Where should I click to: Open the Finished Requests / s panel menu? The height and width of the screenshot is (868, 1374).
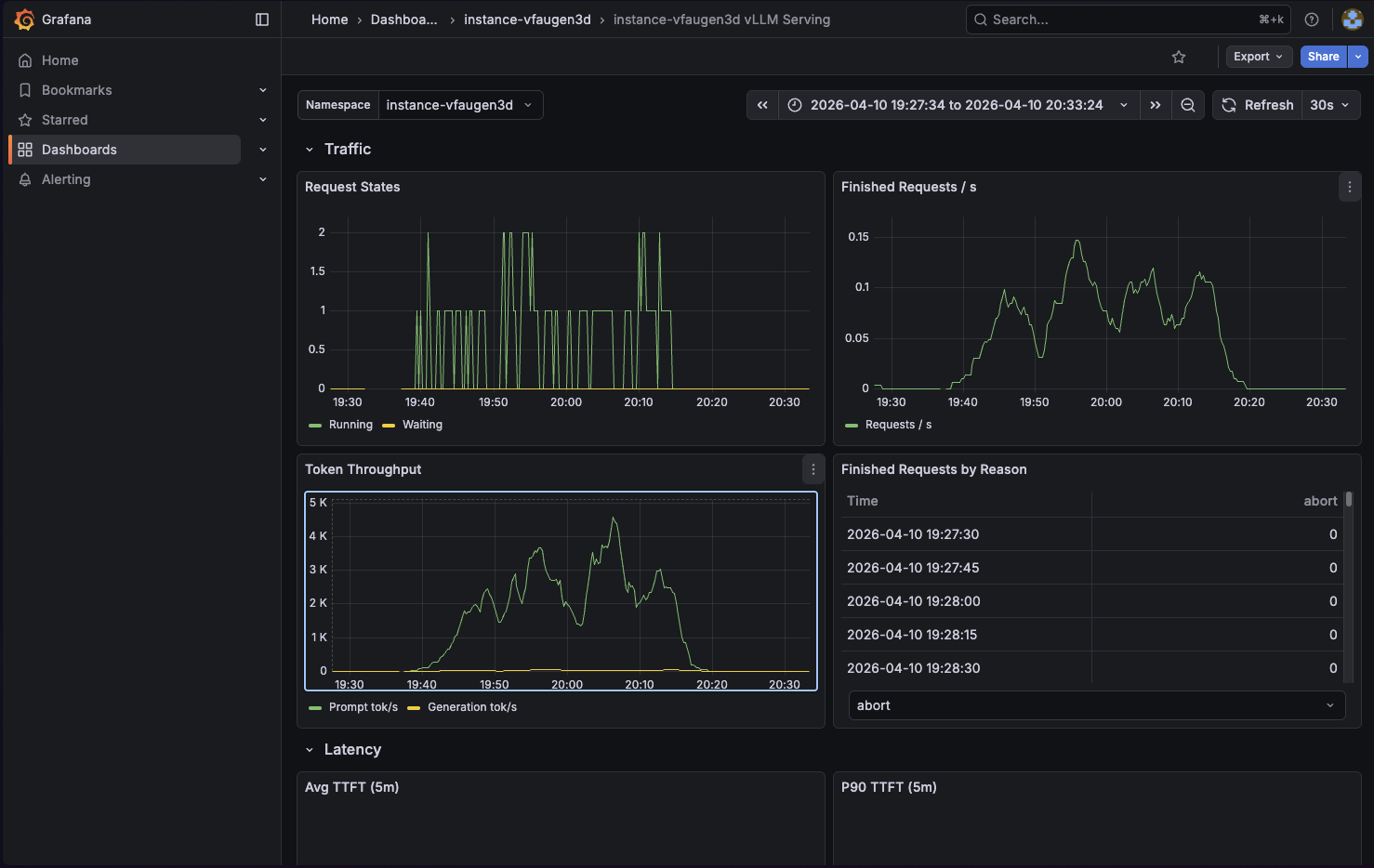pyautogui.click(x=1350, y=186)
